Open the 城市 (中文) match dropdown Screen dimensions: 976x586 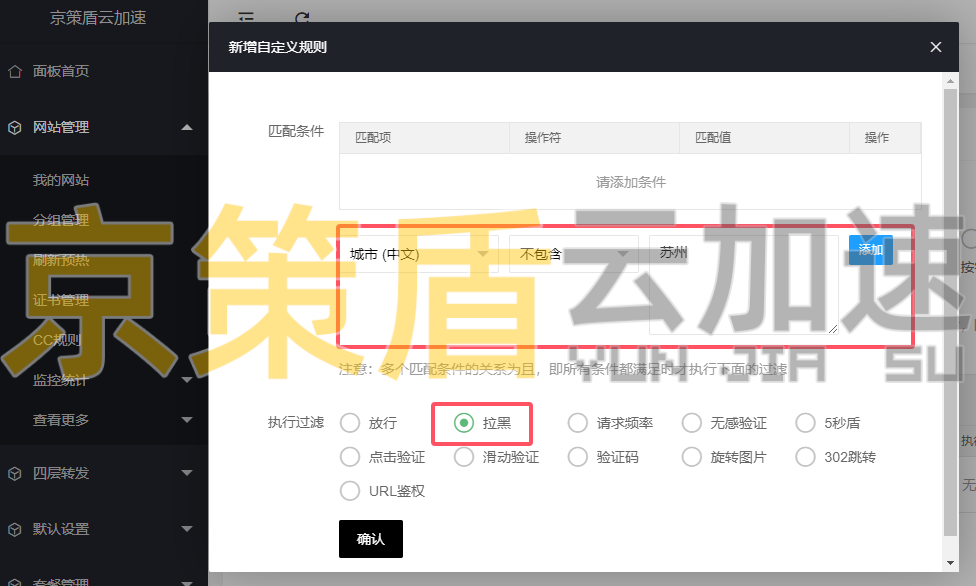(x=420, y=252)
